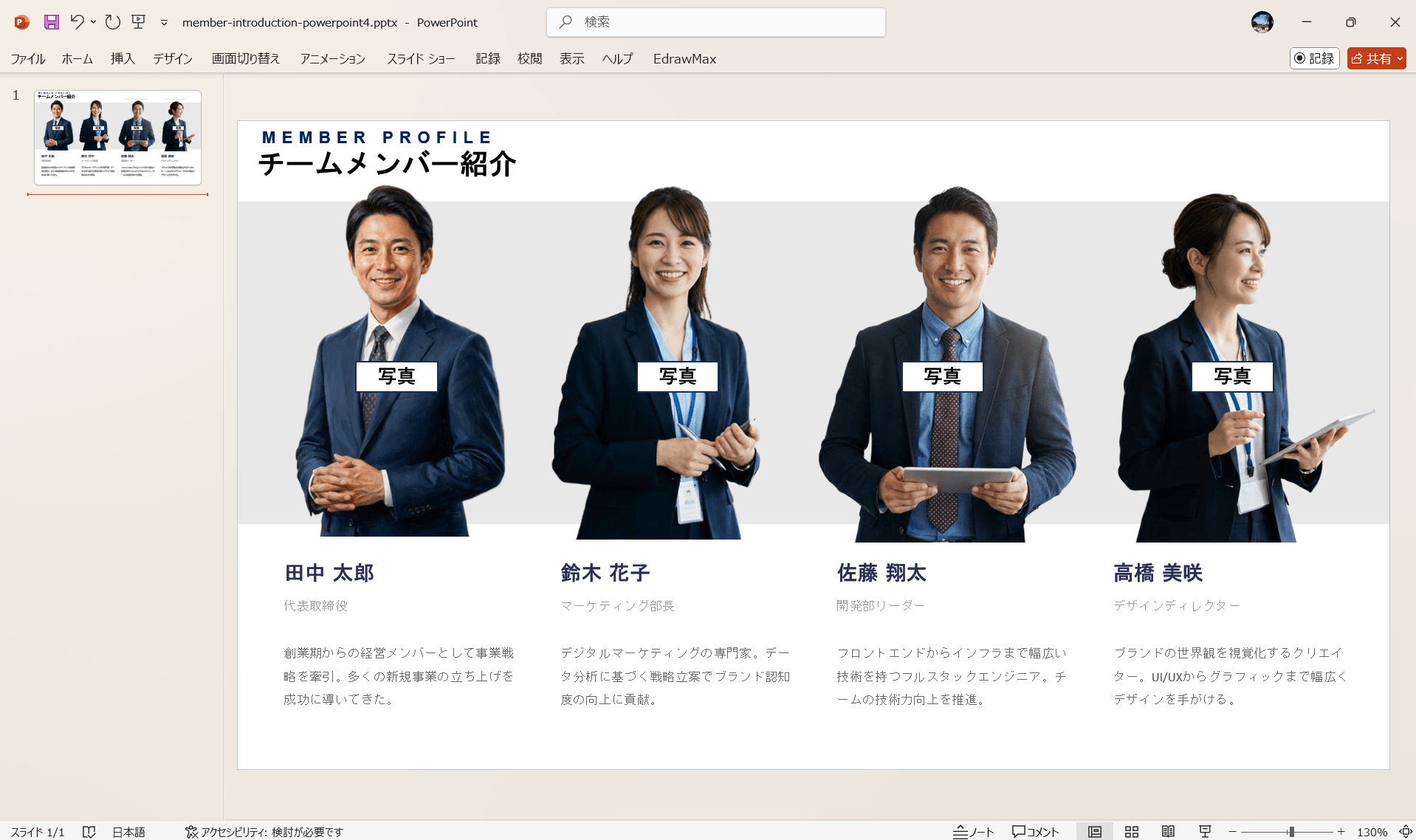Switch to Slide Sorter view

[x=1131, y=831]
